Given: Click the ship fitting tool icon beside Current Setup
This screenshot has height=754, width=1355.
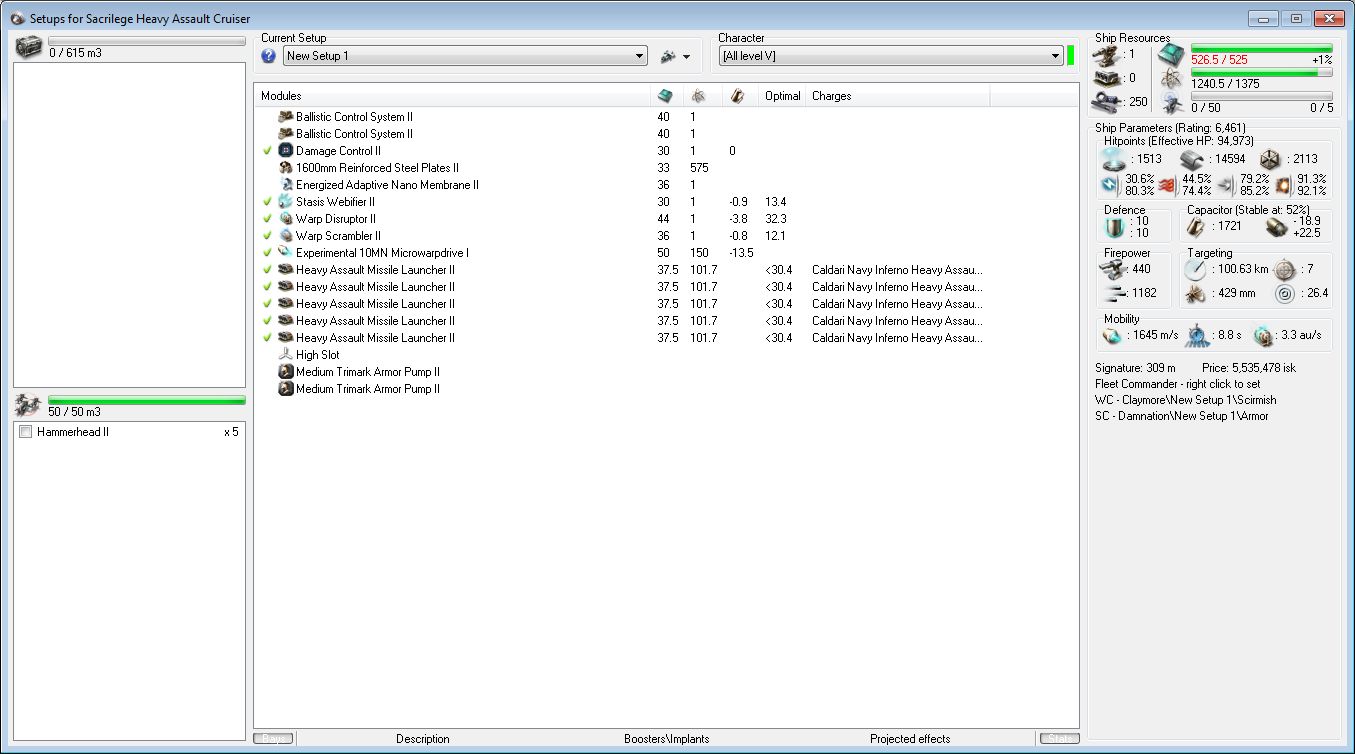Looking at the screenshot, I should (667, 56).
